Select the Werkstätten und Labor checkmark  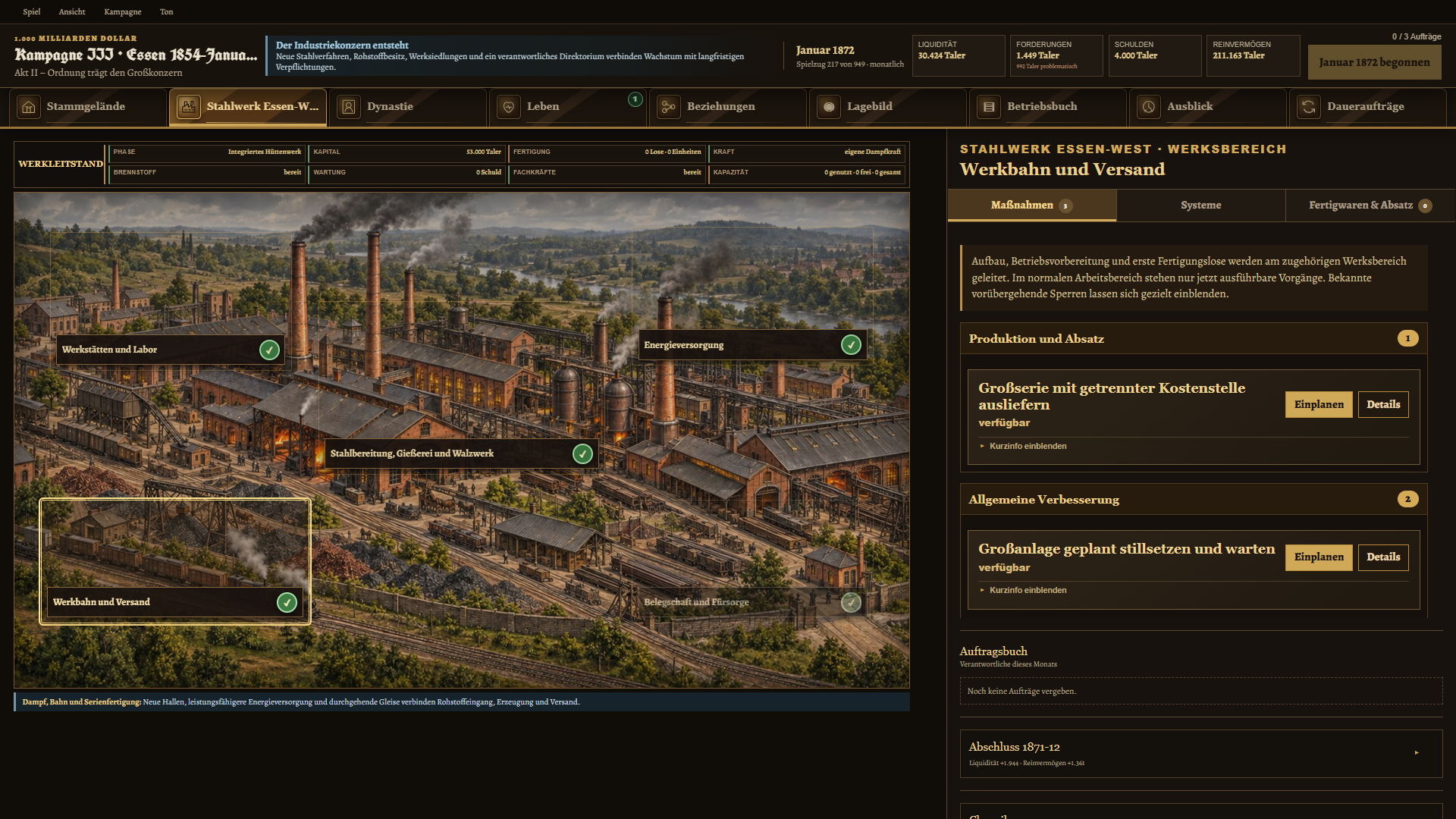[x=269, y=350]
